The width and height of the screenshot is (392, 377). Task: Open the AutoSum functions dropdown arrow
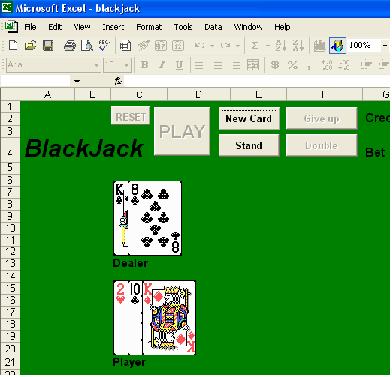(x=268, y=45)
